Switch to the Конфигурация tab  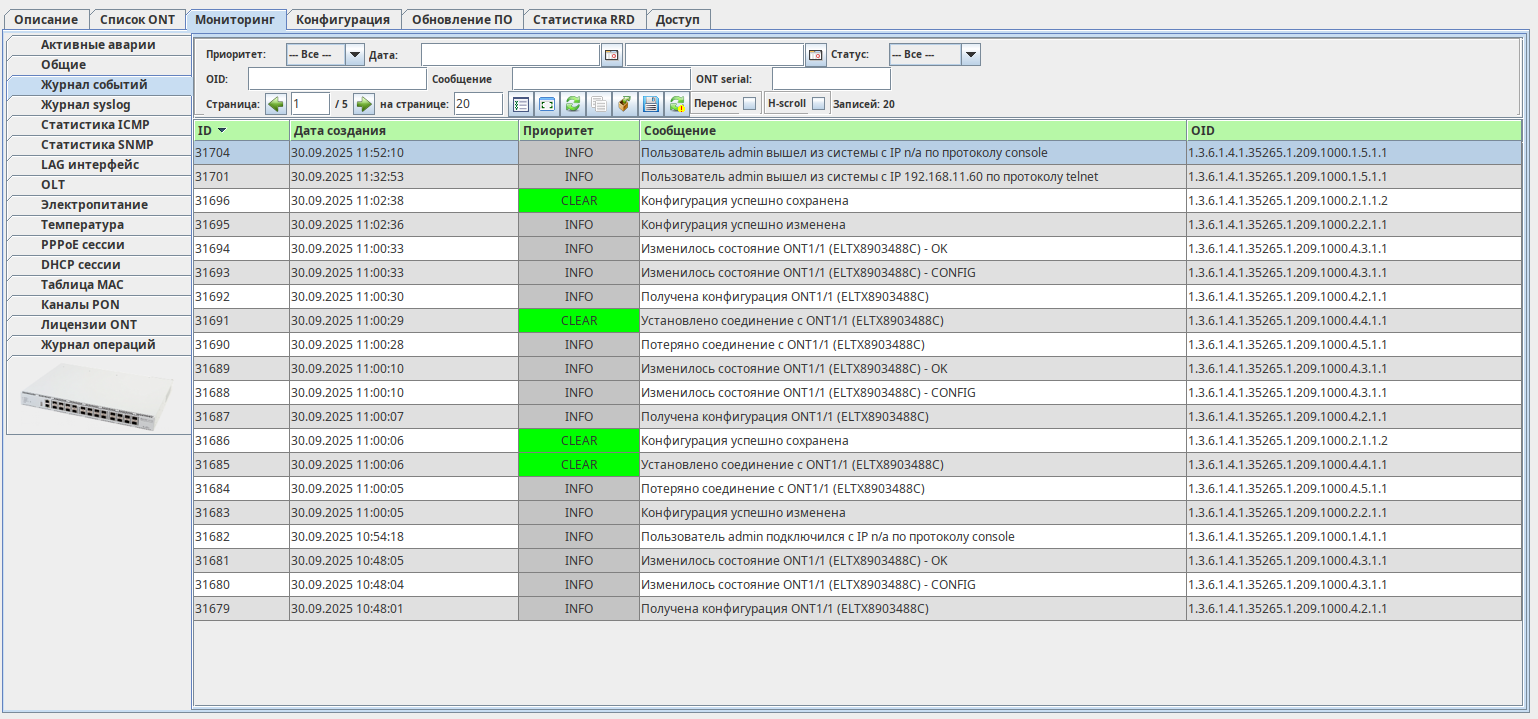343,19
